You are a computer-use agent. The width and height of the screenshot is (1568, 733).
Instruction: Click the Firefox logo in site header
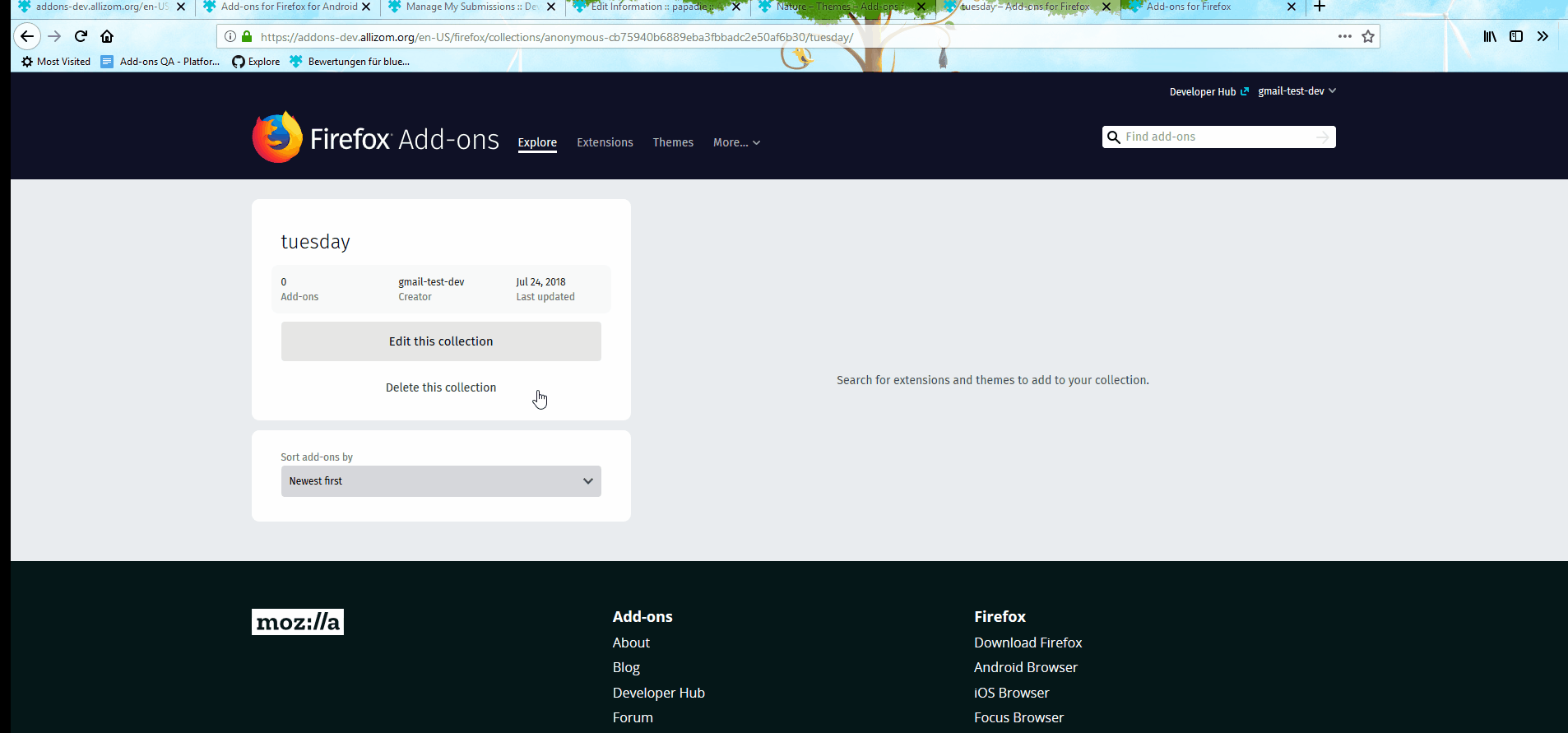277,137
